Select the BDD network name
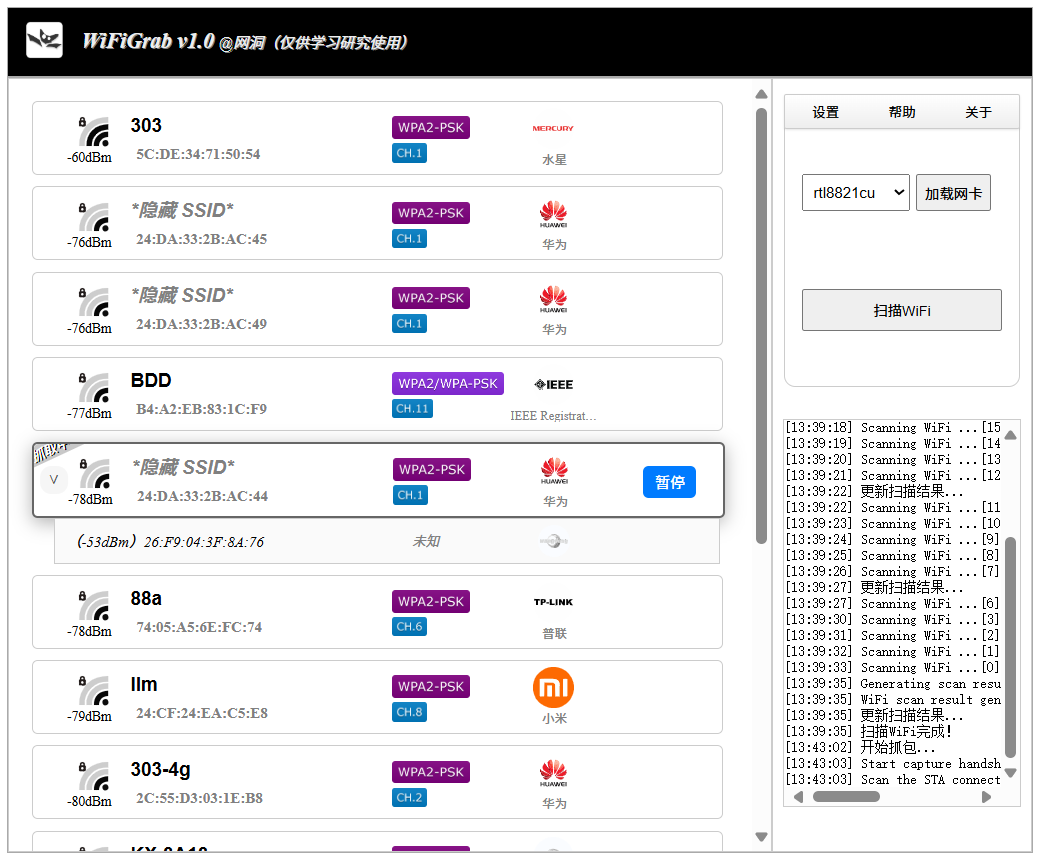 [x=151, y=380]
